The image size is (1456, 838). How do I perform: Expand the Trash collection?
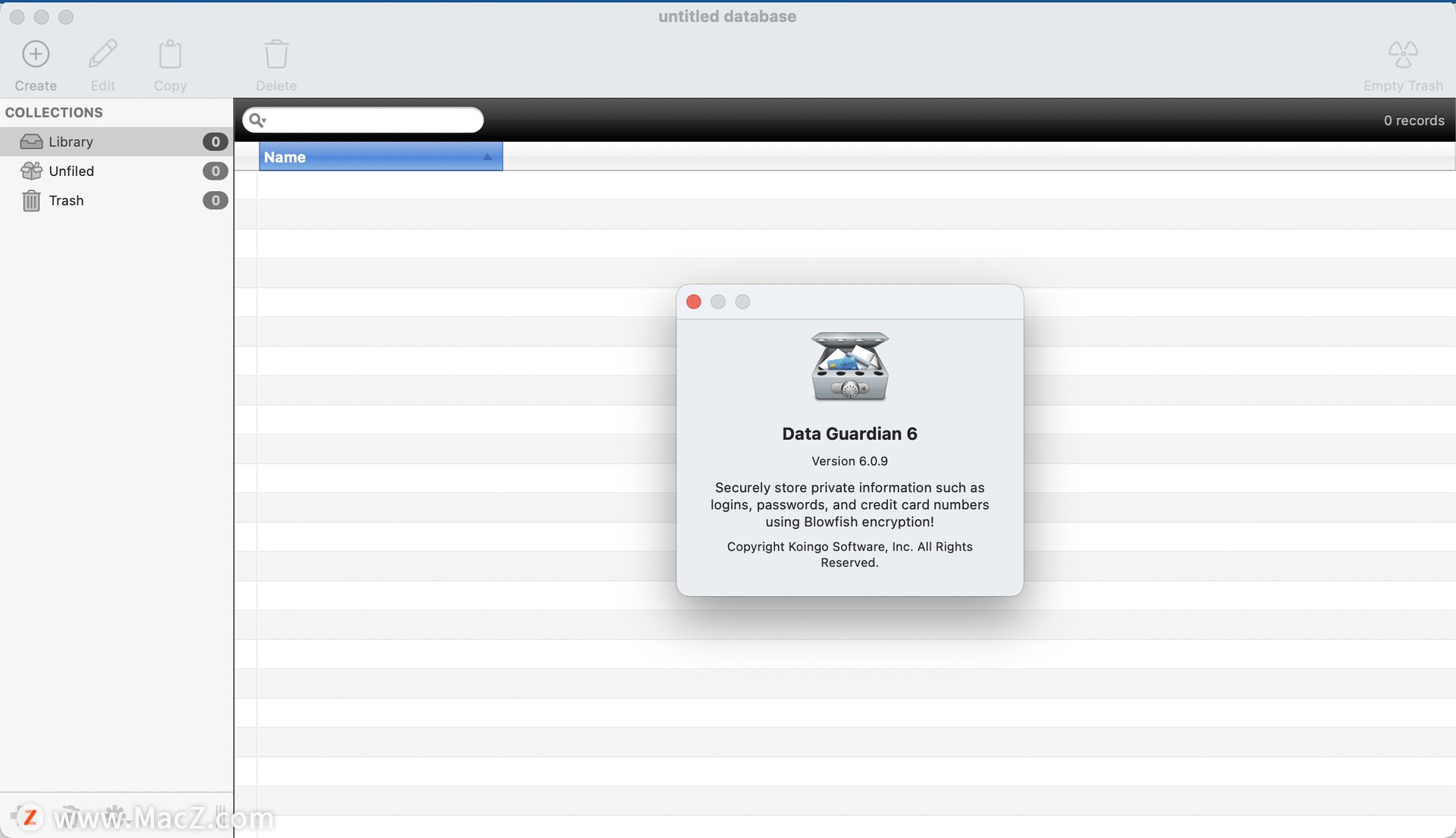click(x=66, y=200)
